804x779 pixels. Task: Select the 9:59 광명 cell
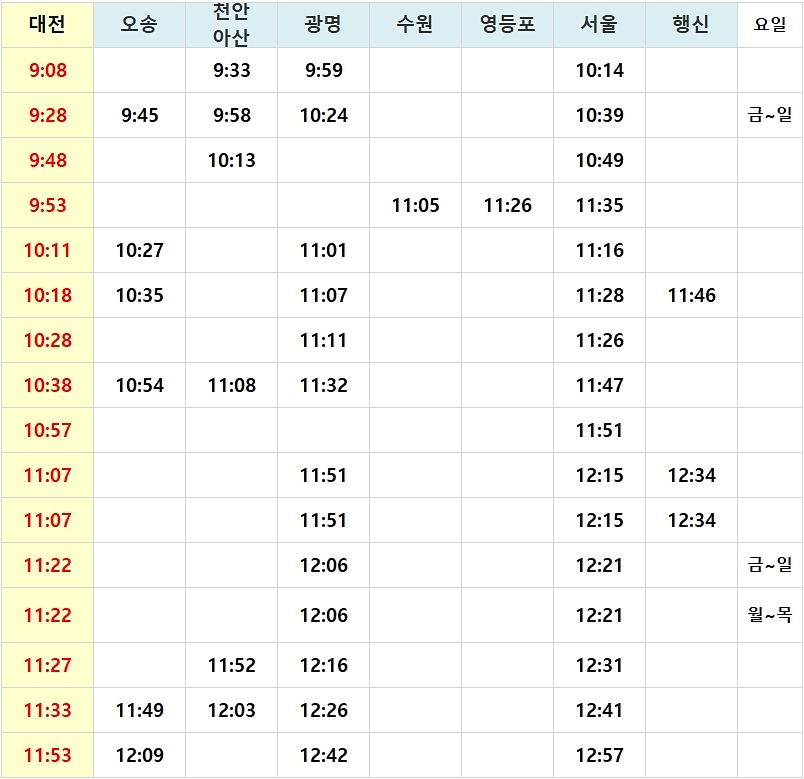(x=323, y=70)
